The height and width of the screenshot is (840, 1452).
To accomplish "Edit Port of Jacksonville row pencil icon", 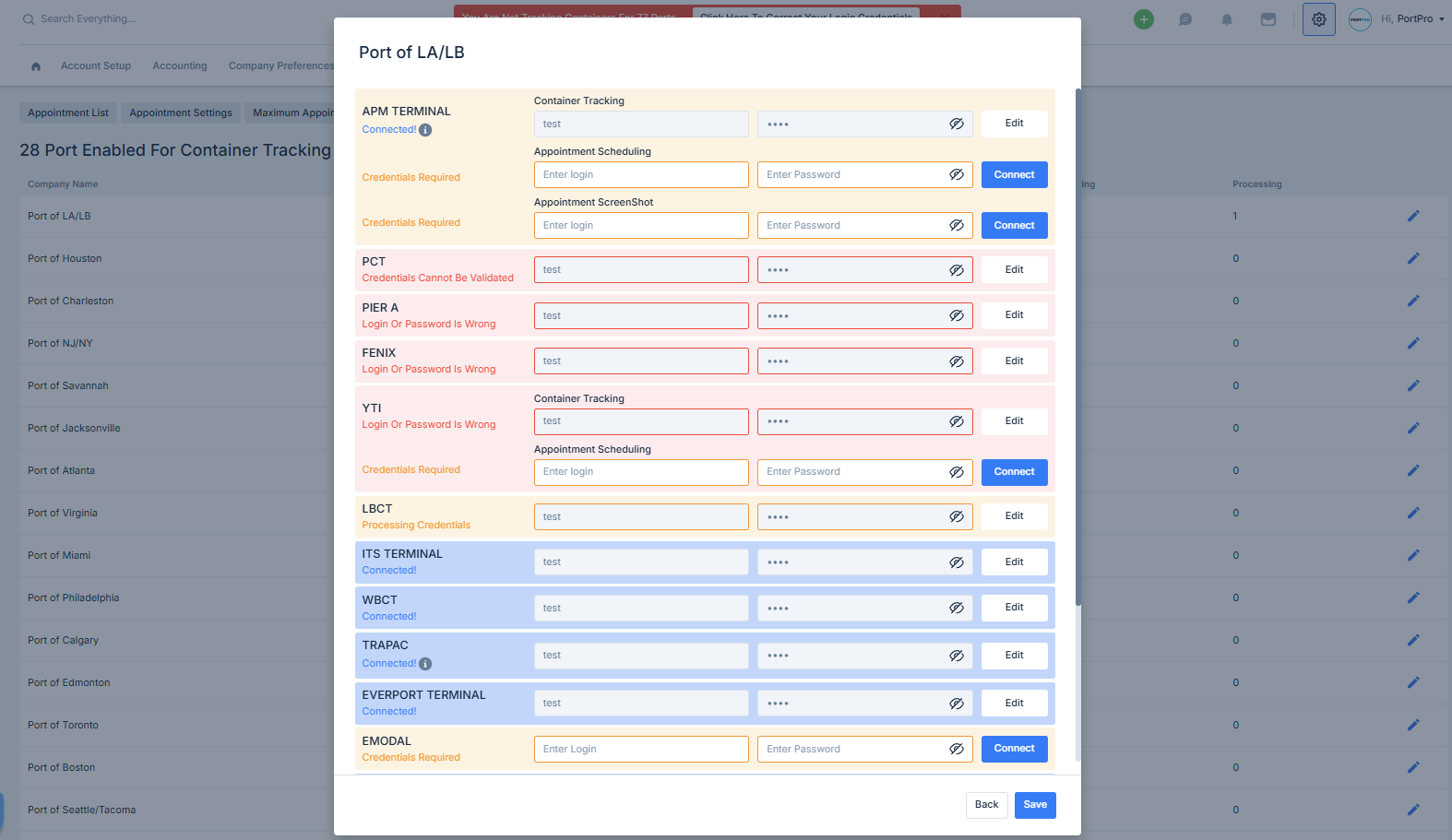I will coord(1413,428).
